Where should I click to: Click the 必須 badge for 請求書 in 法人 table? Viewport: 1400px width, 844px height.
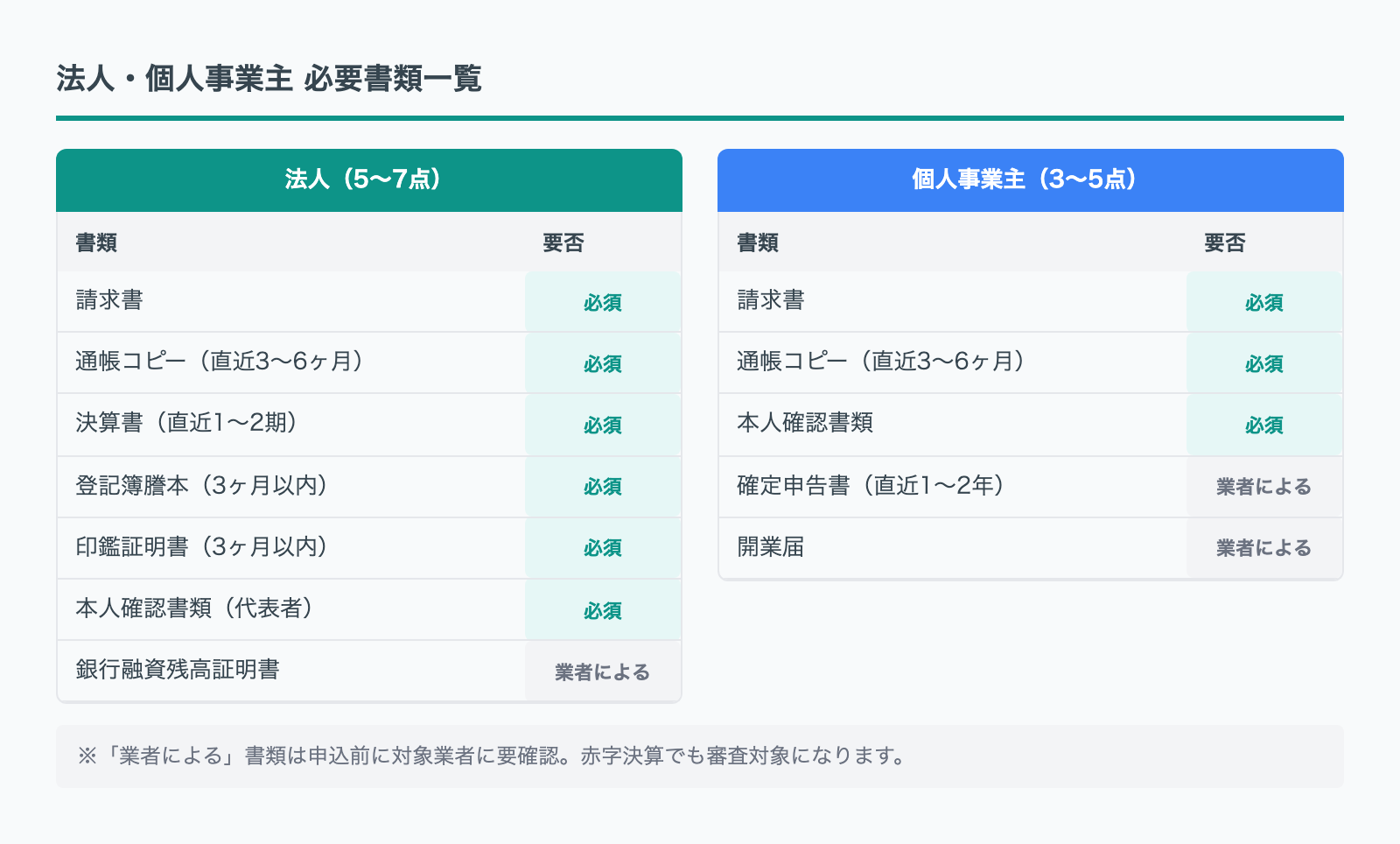(x=601, y=302)
